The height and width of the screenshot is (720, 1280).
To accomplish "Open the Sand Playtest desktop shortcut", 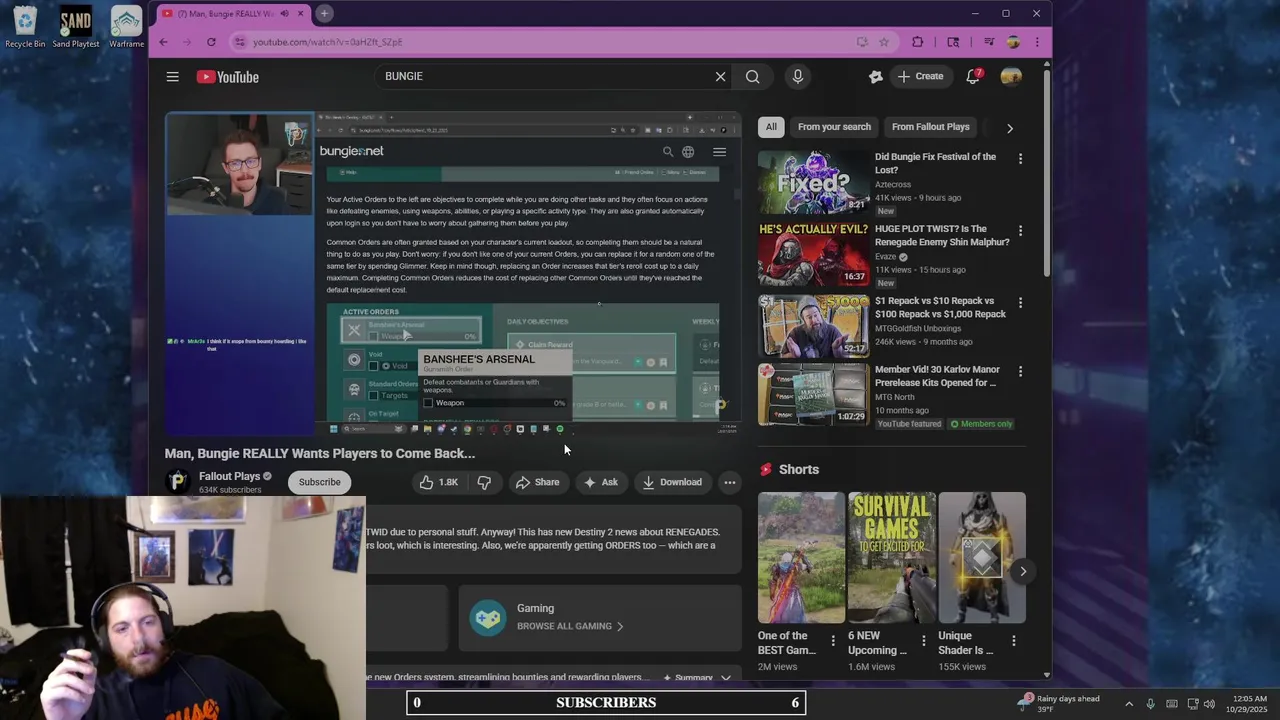I will coord(75,28).
